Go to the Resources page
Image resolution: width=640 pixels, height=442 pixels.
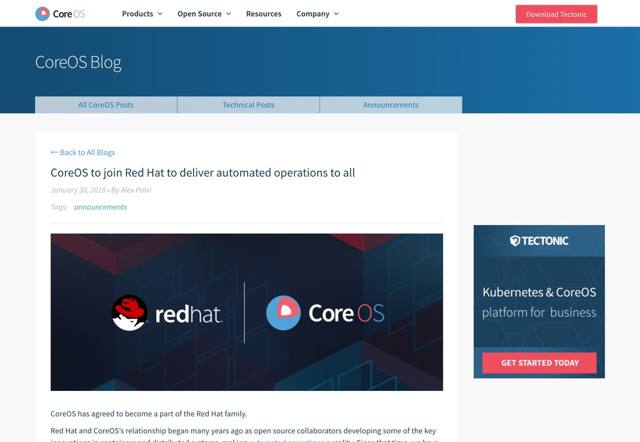[x=263, y=14]
